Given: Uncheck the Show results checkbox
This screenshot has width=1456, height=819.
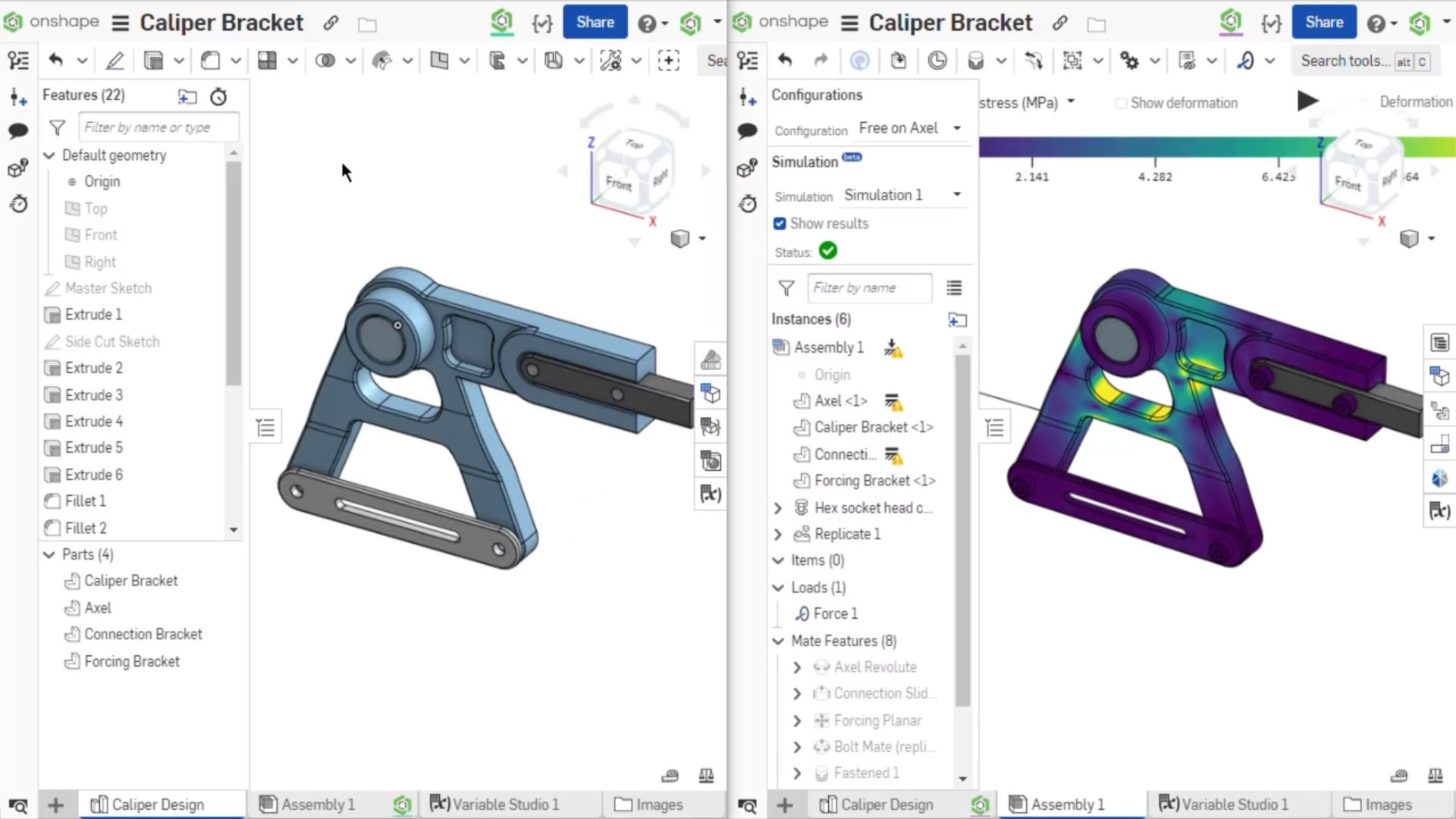Looking at the screenshot, I should point(780,224).
